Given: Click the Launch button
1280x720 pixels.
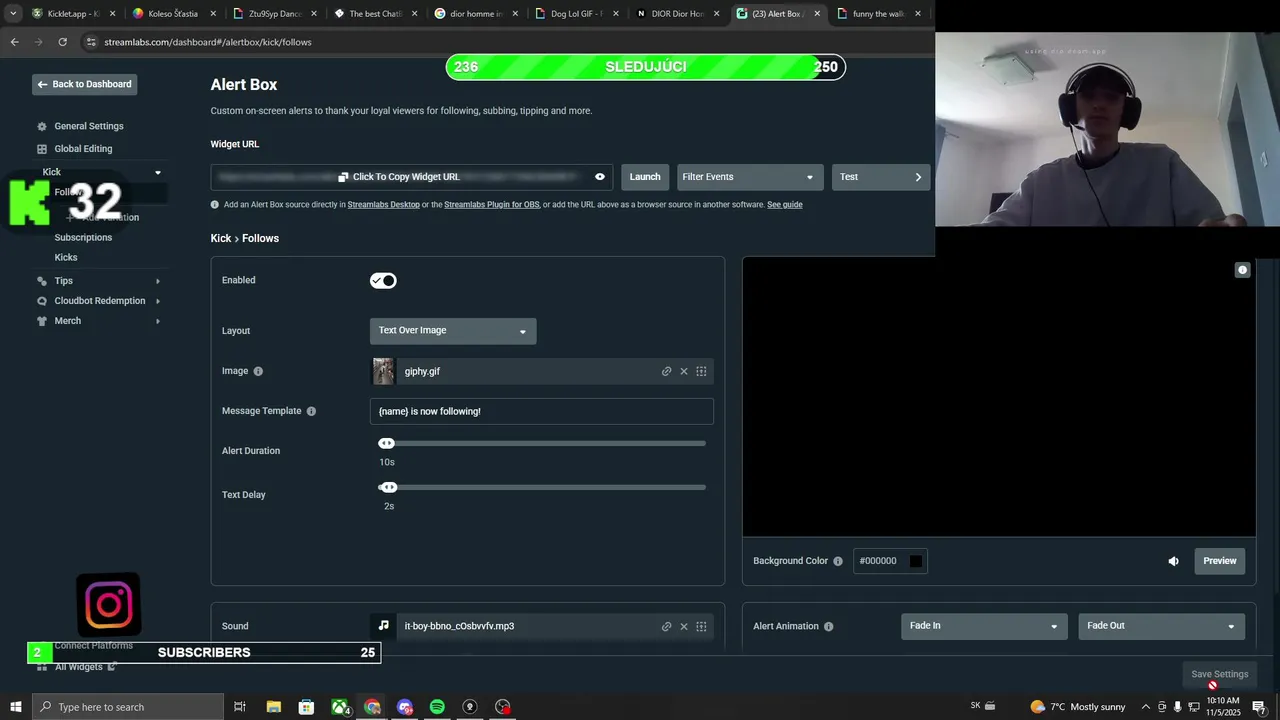Looking at the screenshot, I should click(645, 177).
